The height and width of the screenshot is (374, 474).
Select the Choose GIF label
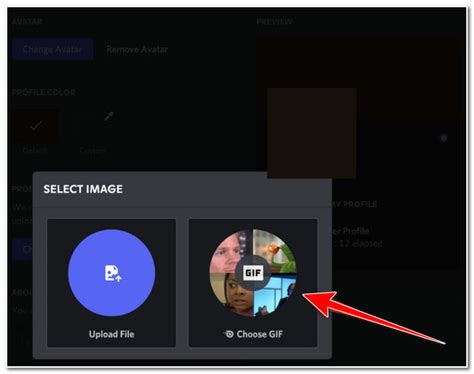point(260,334)
